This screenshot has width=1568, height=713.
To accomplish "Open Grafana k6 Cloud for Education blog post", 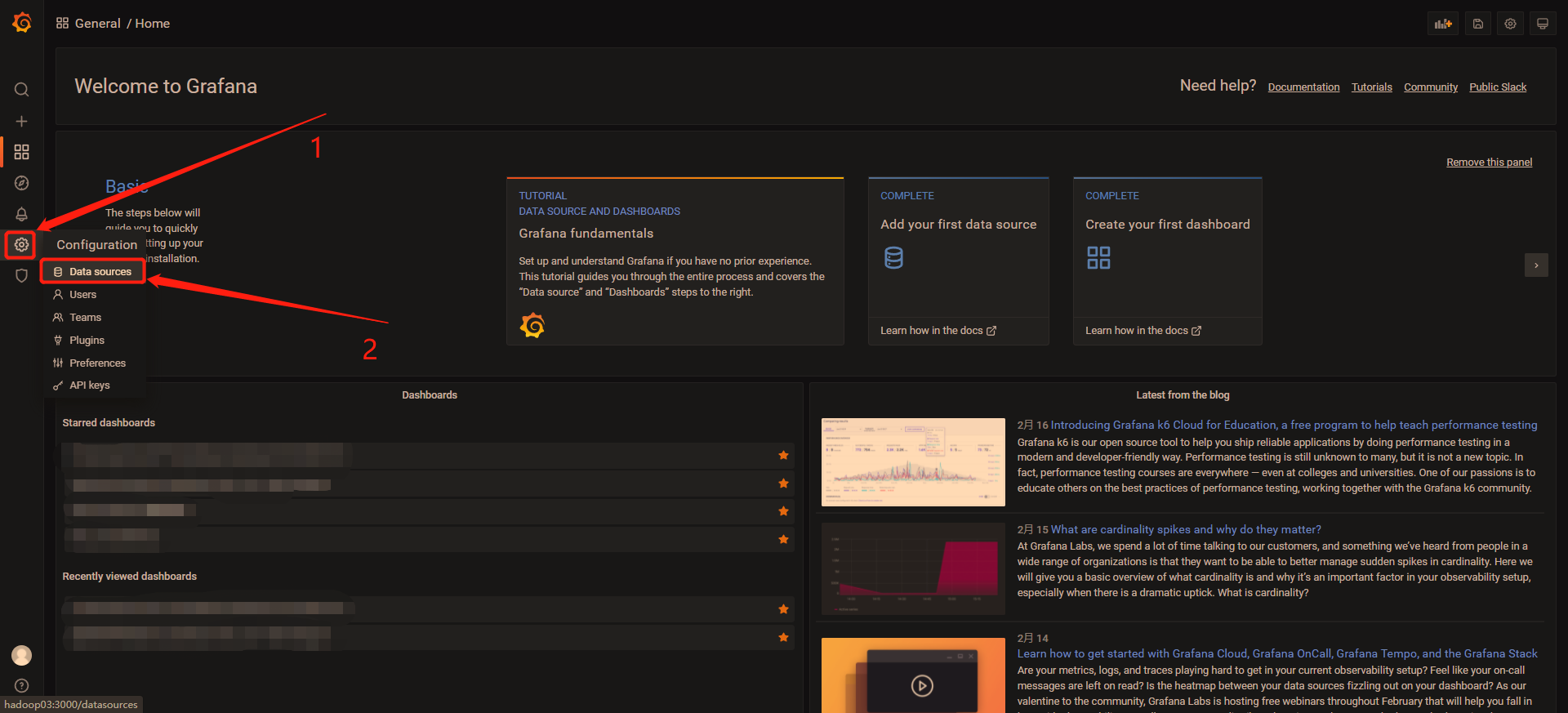I will (x=1294, y=426).
